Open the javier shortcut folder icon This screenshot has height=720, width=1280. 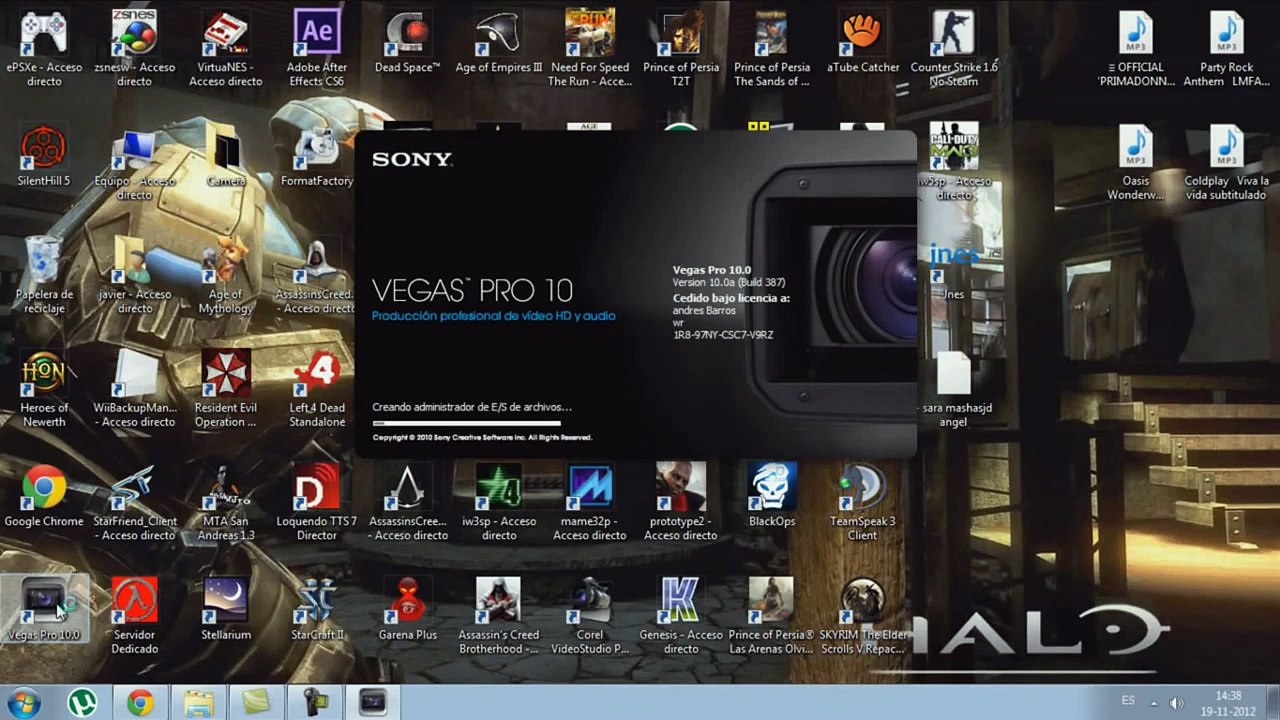tap(134, 274)
